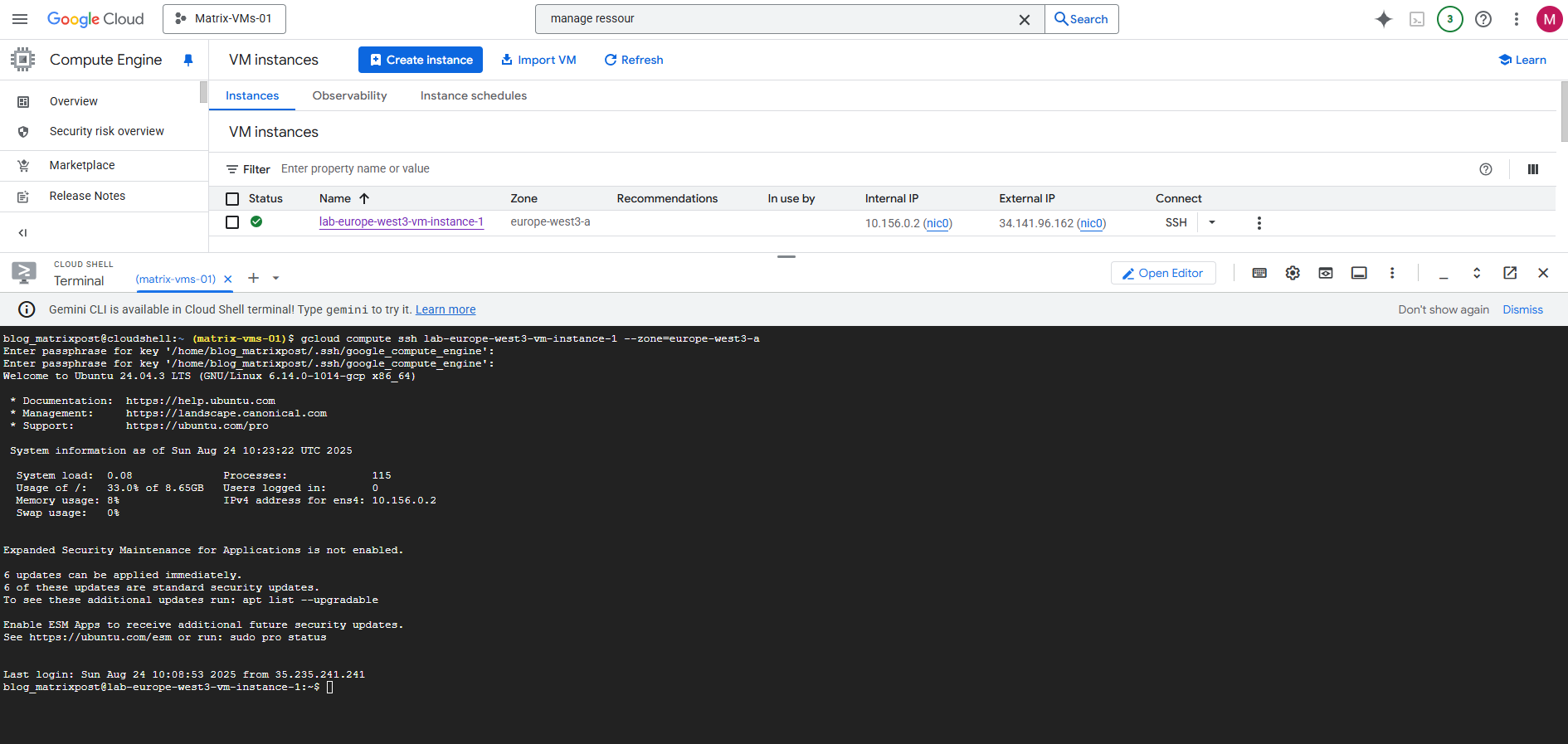This screenshot has height=744, width=1568.
Task: Click Create instance button
Action: (x=421, y=60)
